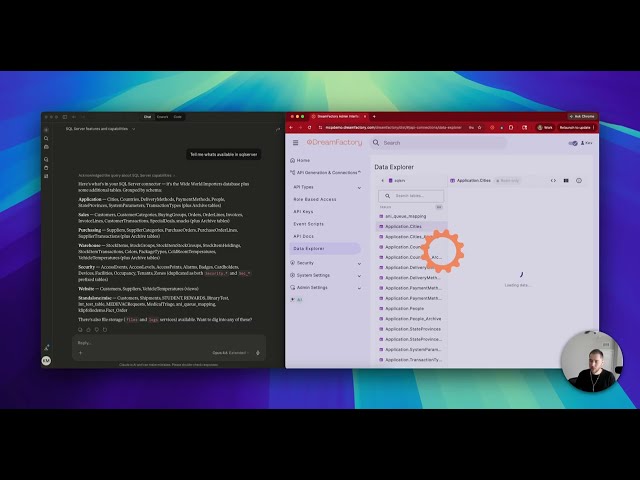The width and height of the screenshot is (640, 480).
Task: Click the Search tables field
Action: click(411, 196)
